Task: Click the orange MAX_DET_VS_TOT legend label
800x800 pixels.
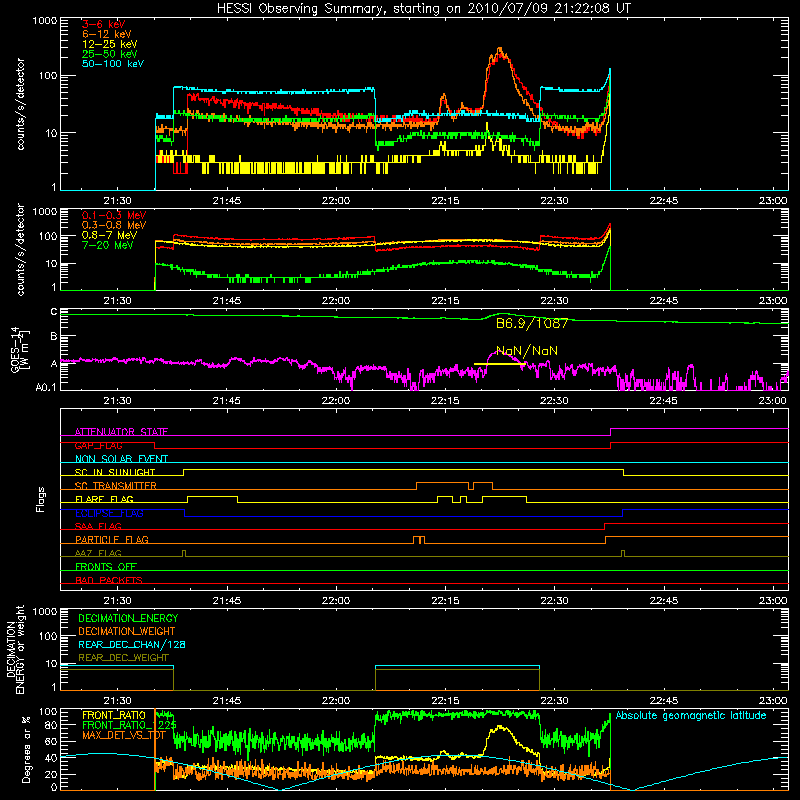Action: (123, 735)
